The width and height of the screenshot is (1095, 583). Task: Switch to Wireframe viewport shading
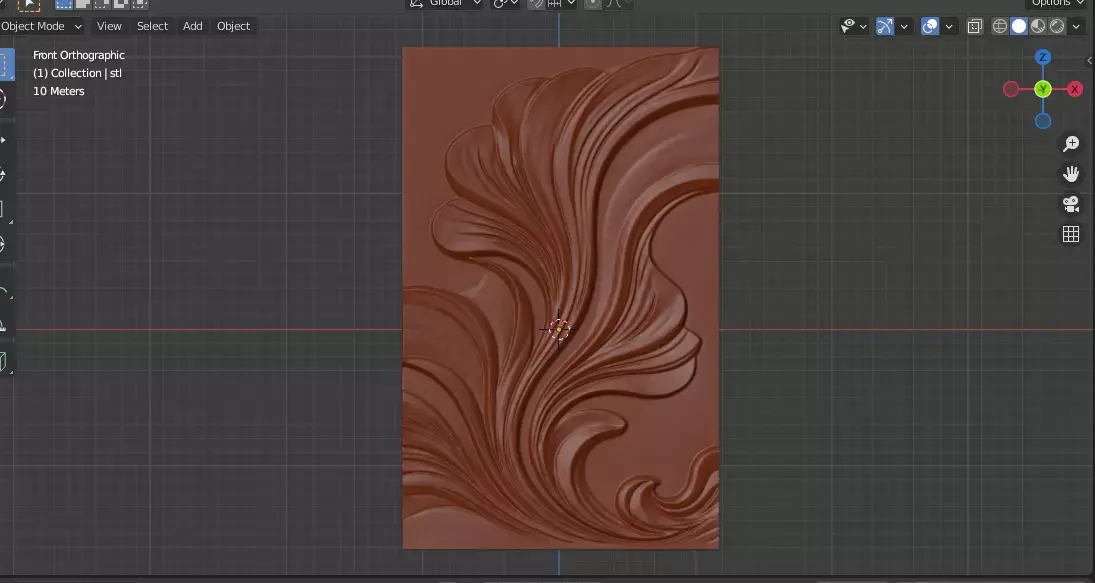(1000, 27)
